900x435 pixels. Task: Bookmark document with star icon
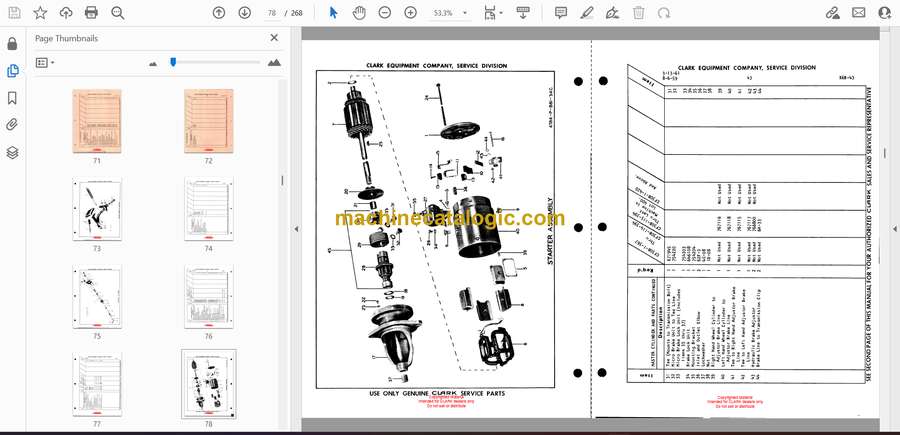40,13
